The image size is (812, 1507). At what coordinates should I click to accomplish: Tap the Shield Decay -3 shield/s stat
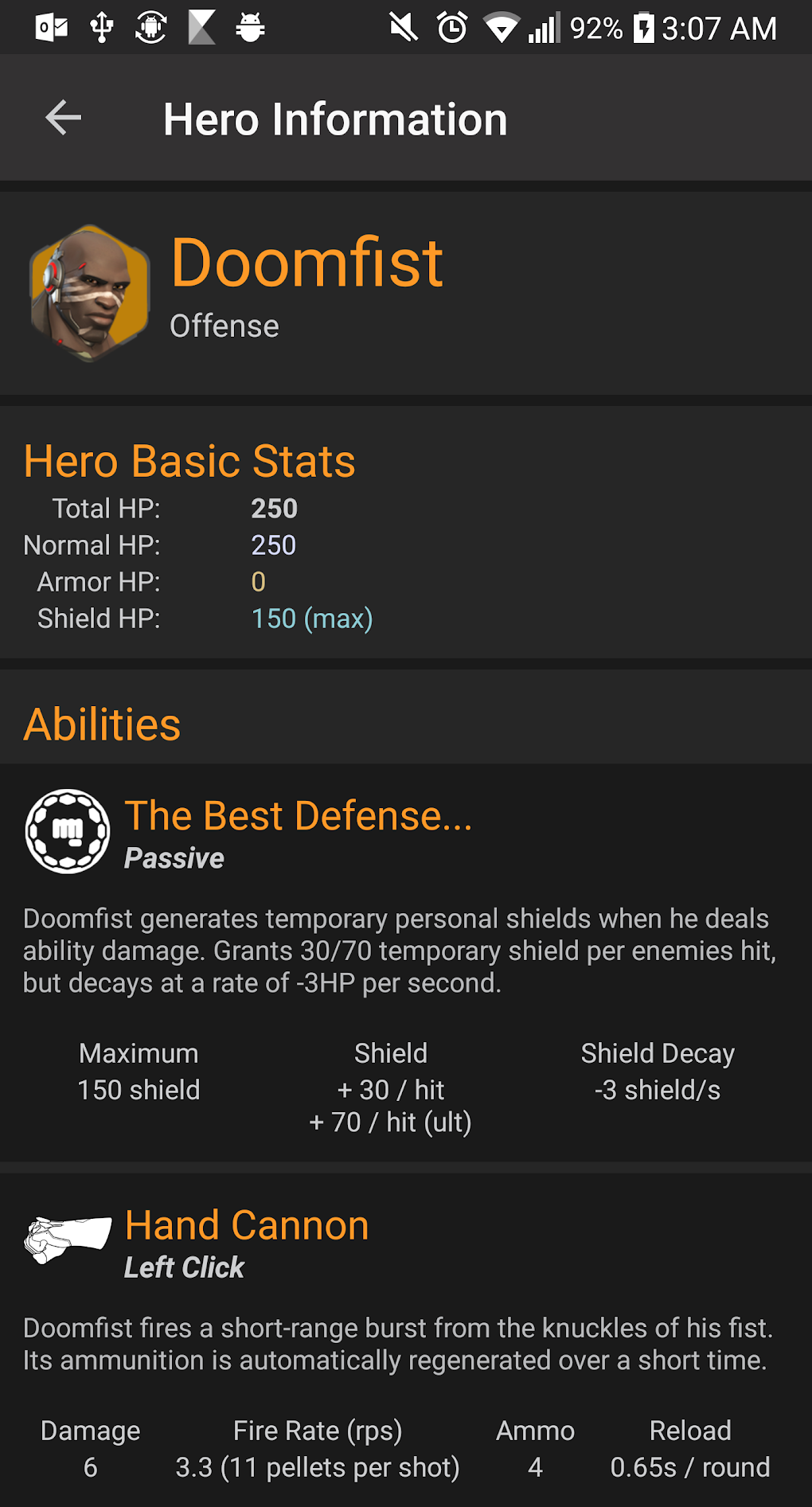tap(658, 1072)
